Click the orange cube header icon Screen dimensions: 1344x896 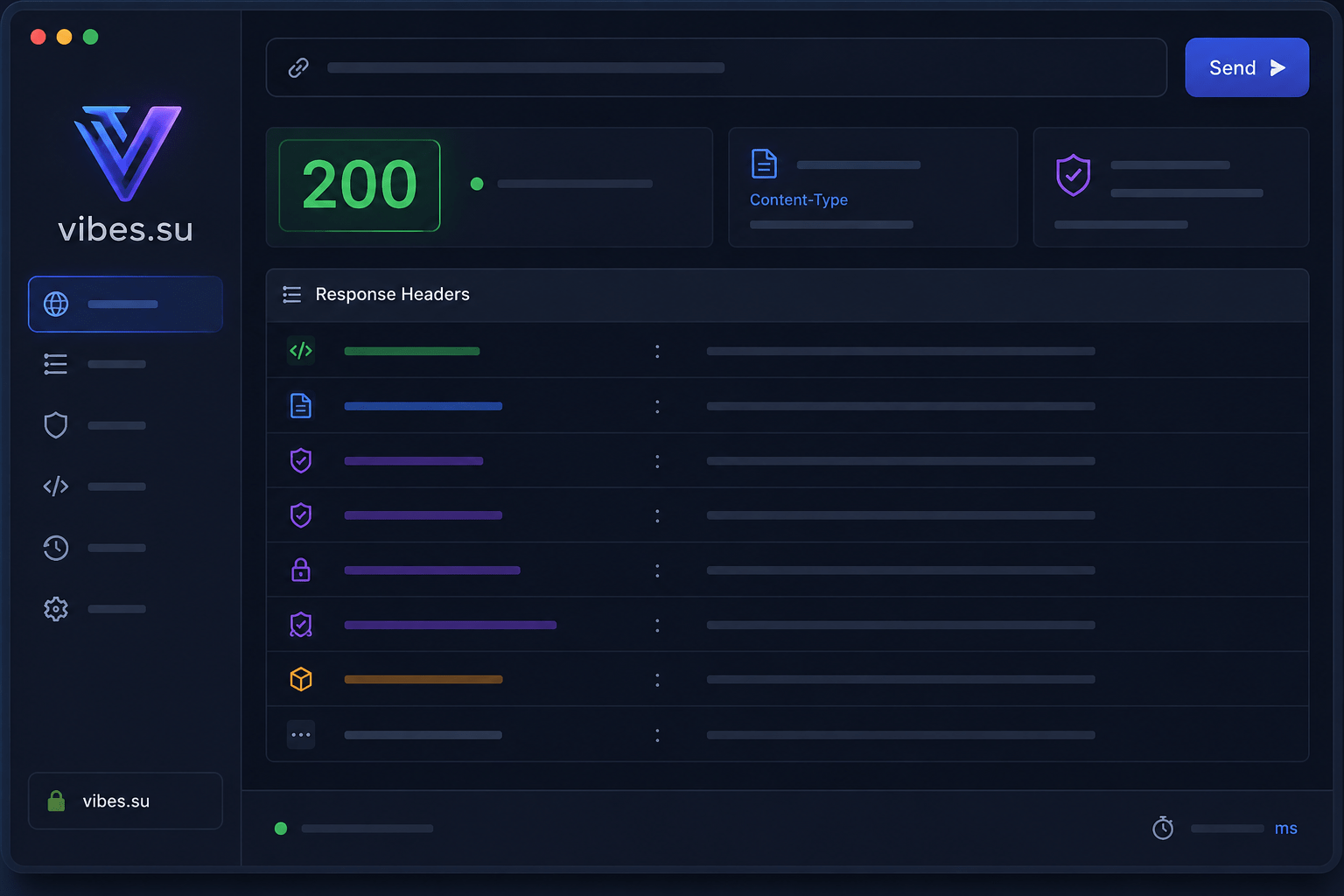(301, 679)
